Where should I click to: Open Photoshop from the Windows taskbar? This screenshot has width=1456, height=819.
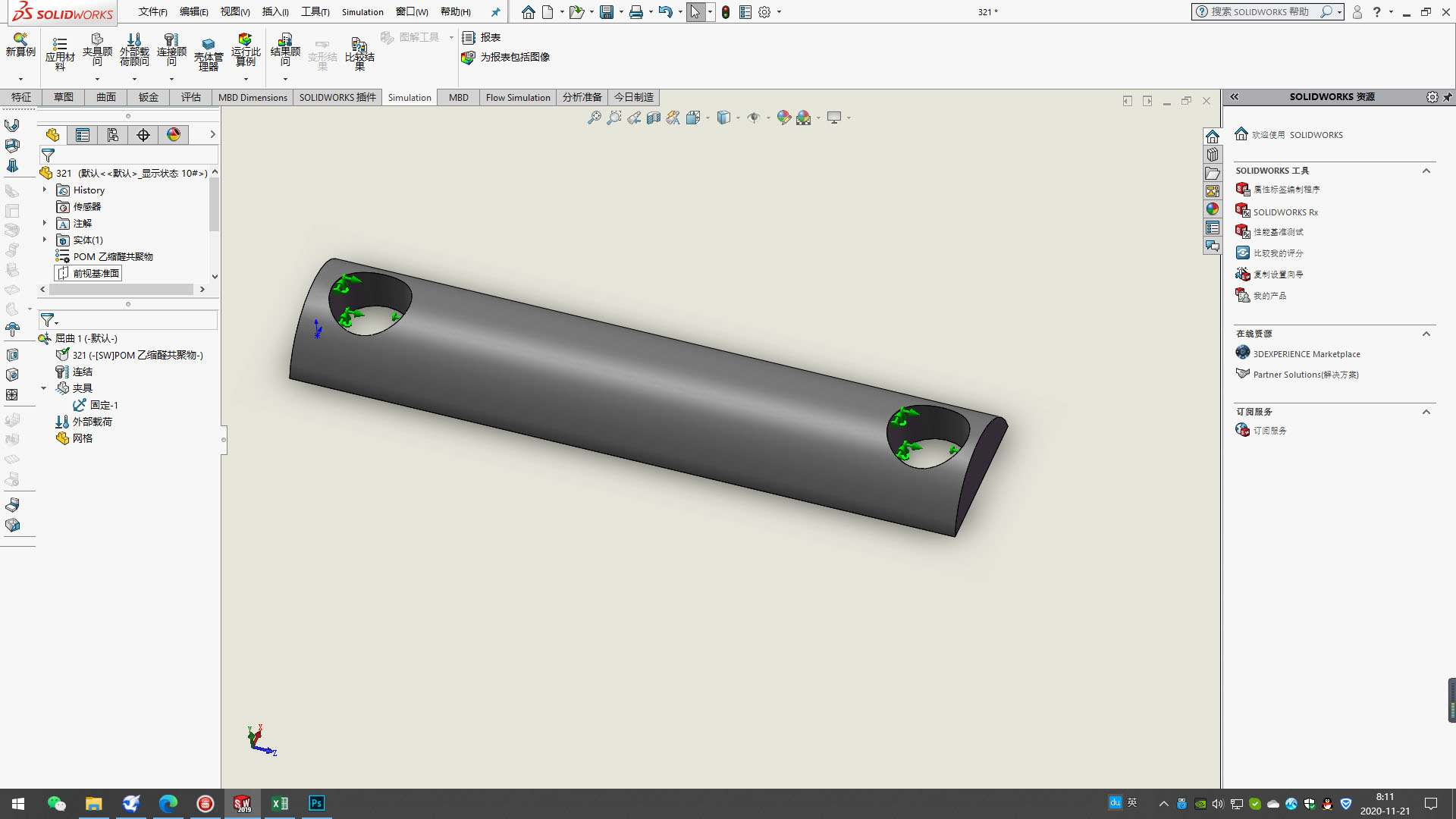click(x=316, y=804)
